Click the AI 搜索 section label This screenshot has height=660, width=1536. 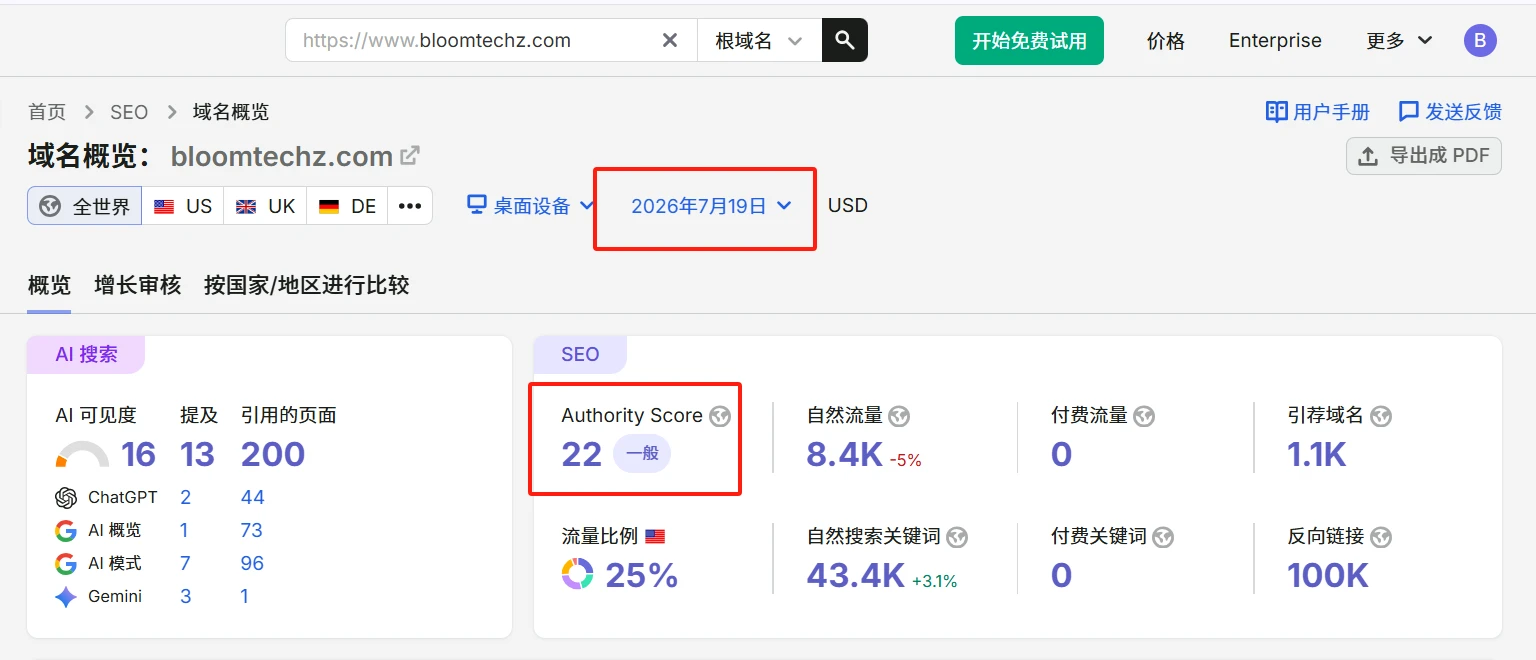point(86,355)
